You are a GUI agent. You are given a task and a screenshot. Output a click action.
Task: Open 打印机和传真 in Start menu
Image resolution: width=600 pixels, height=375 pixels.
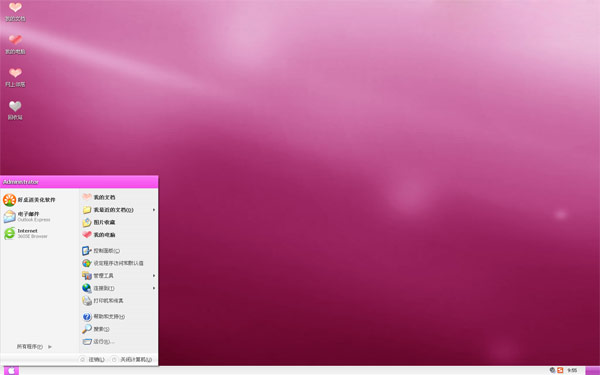(x=103, y=301)
